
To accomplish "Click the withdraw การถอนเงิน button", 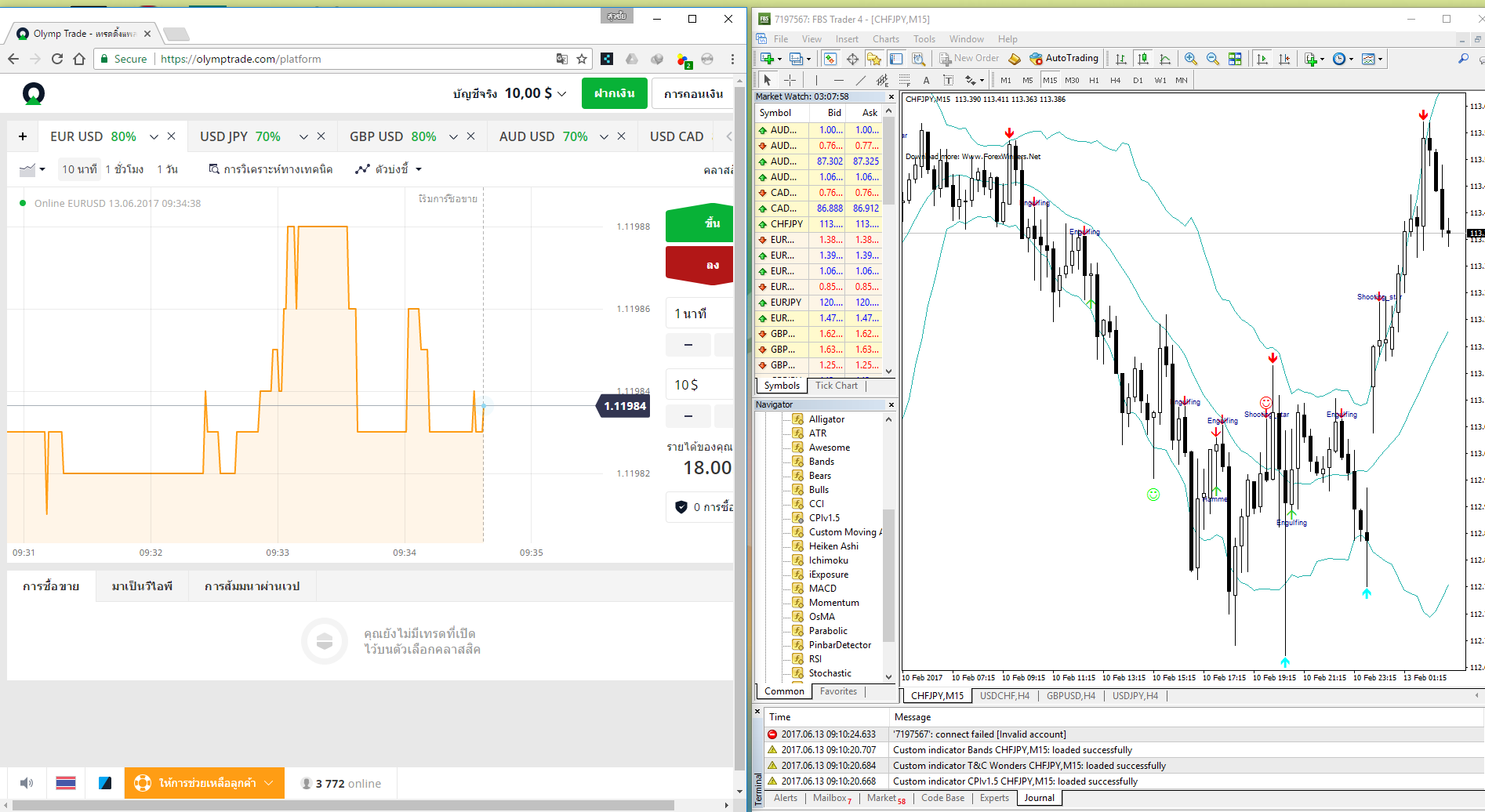I will click(x=693, y=93).
